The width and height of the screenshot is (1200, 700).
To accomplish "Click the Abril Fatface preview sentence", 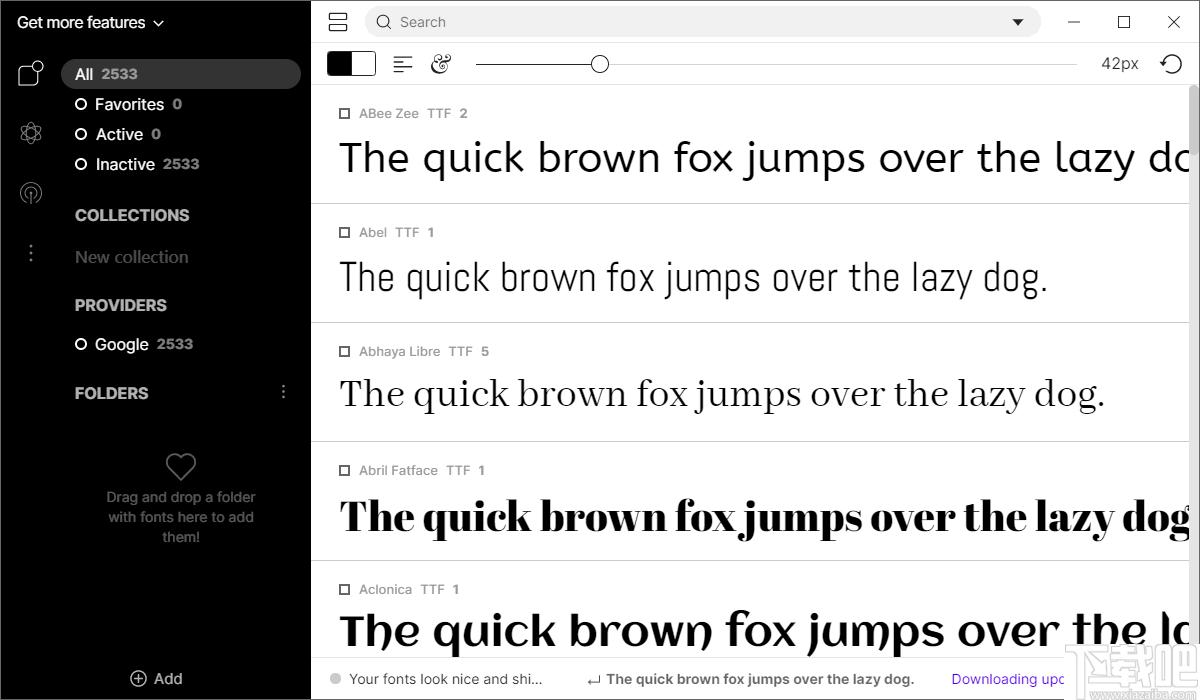I will [x=764, y=517].
